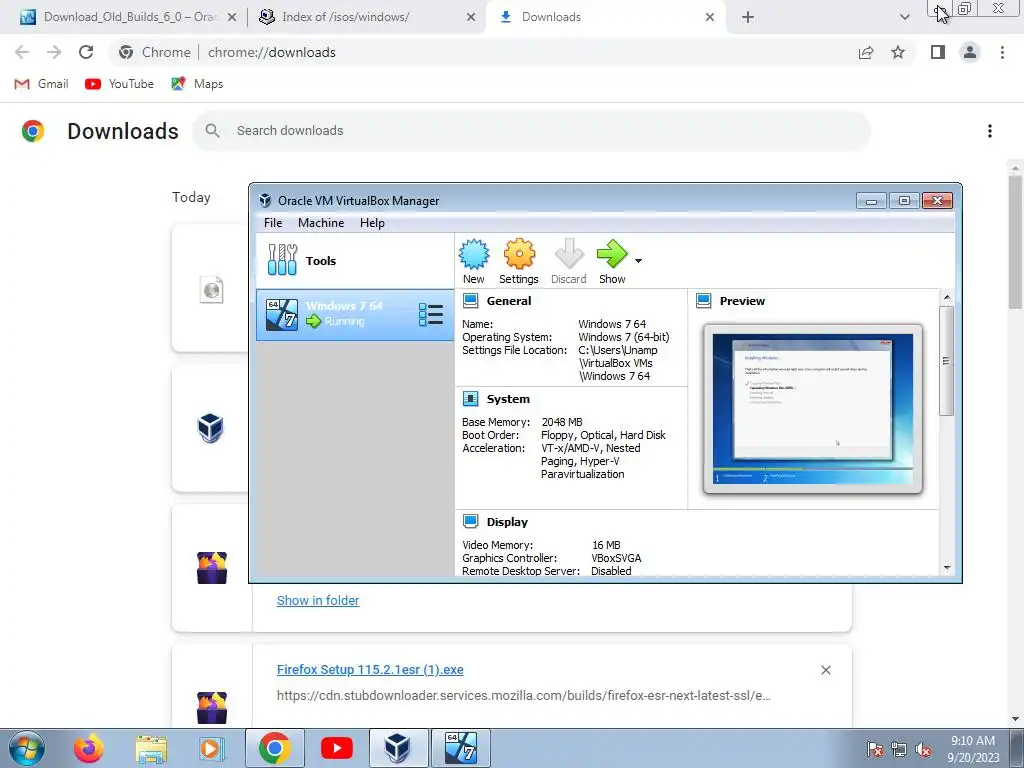The height and width of the screenshot is (768, 1024).
Task: Close the Downloads tab
Action: pyautogui.click(x=710, y=18)
